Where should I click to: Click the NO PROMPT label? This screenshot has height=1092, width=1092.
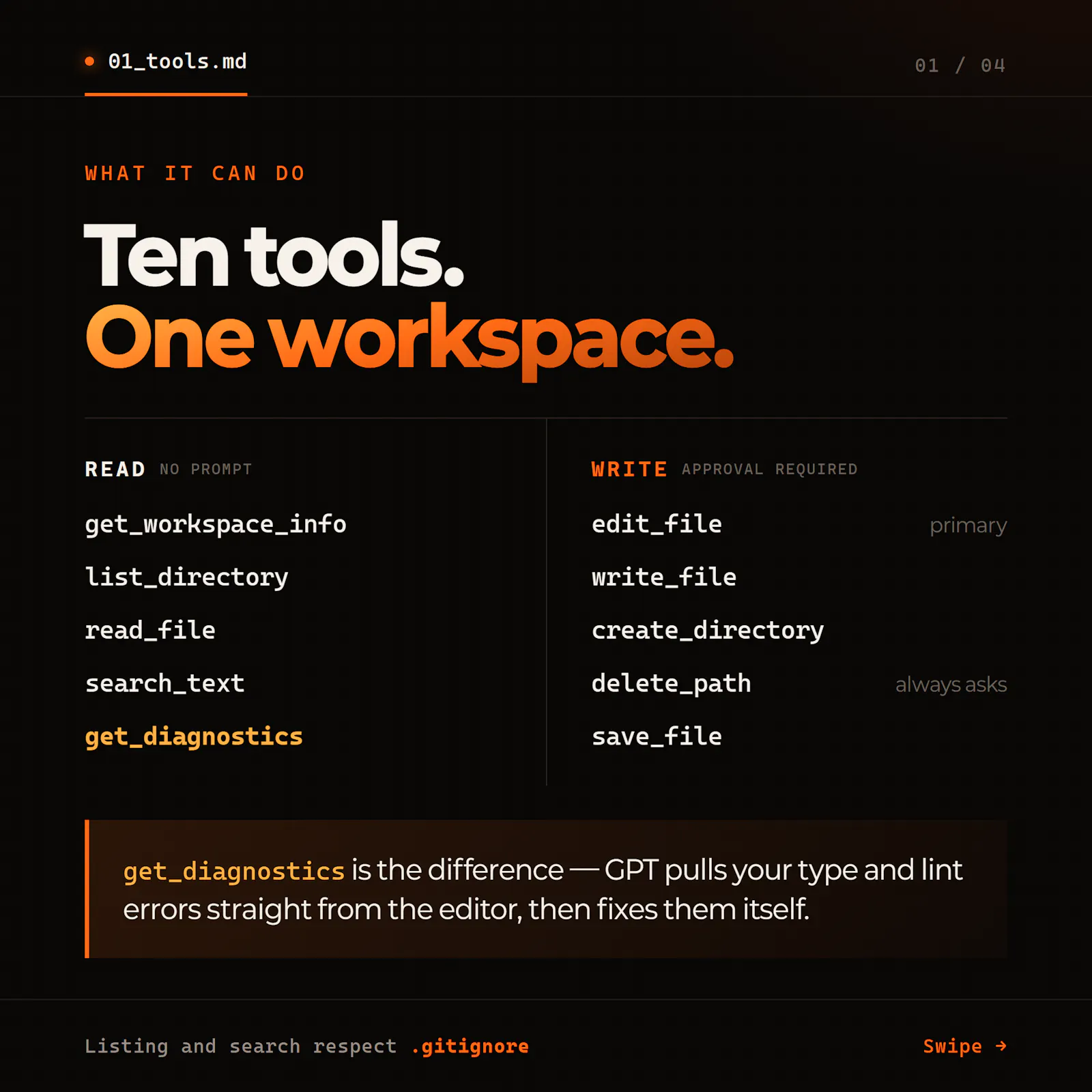(x=206, y=470)
